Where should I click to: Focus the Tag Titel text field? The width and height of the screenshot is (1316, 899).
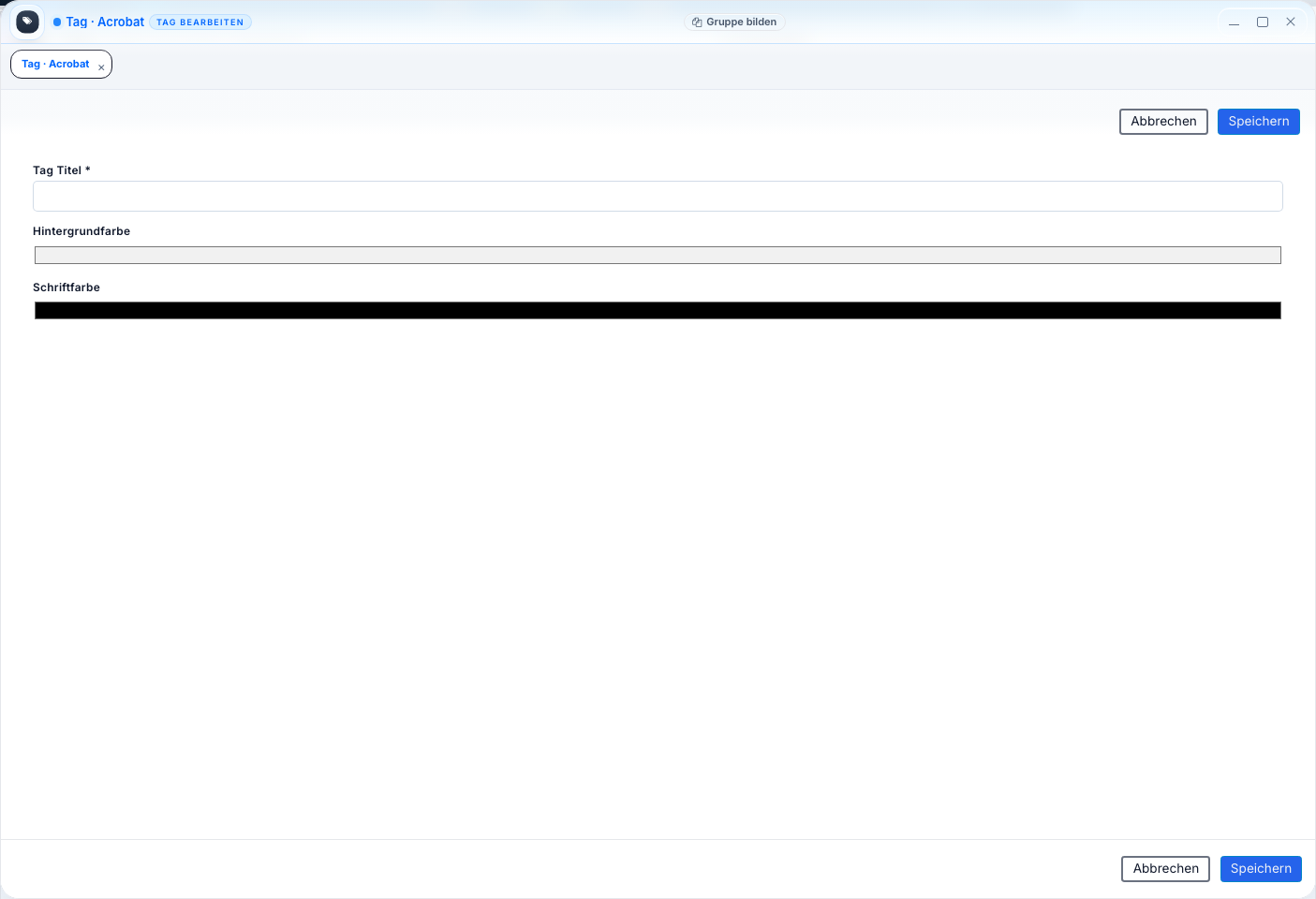tap(658, 197)
